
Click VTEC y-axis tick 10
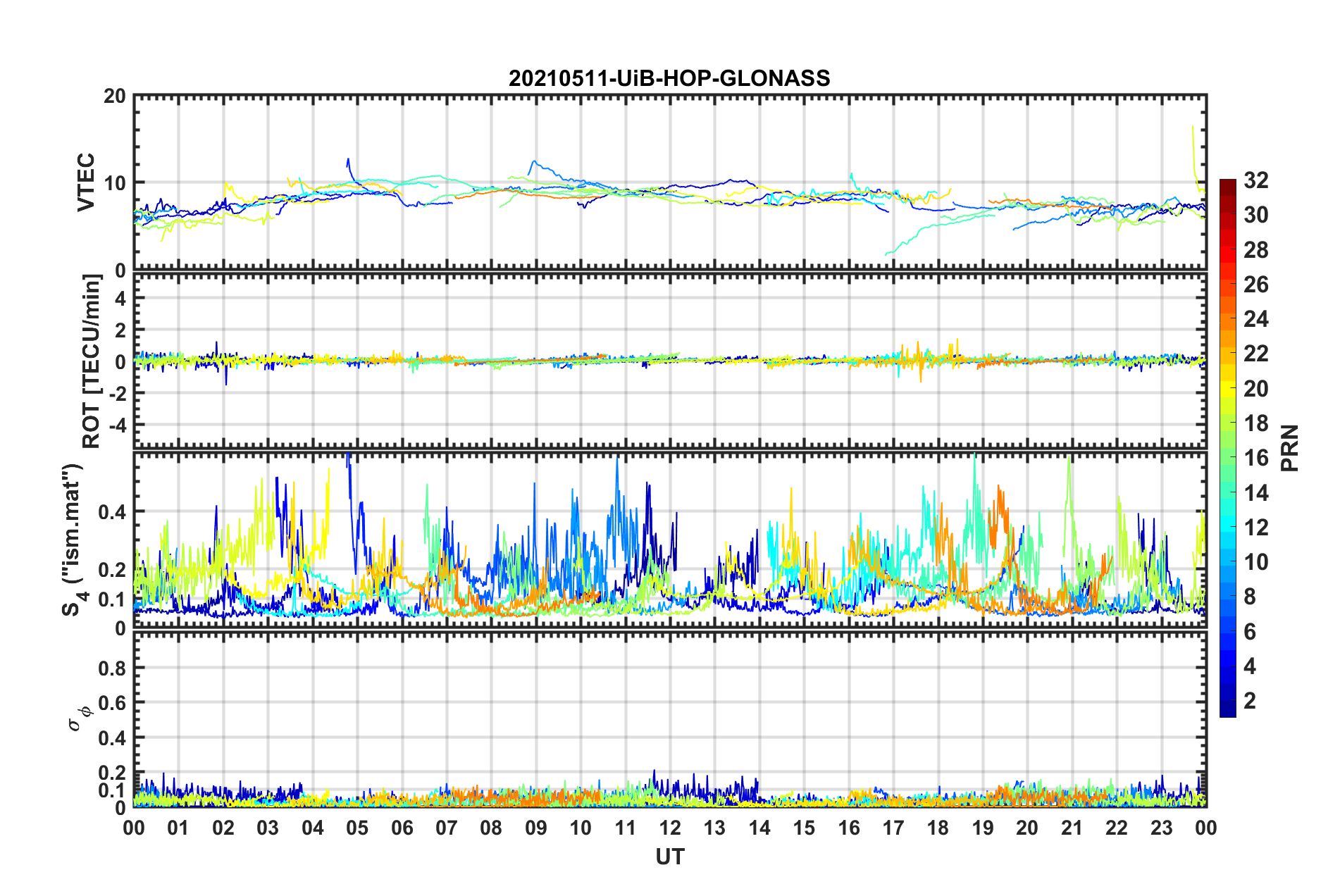click(x=114, y=183)
